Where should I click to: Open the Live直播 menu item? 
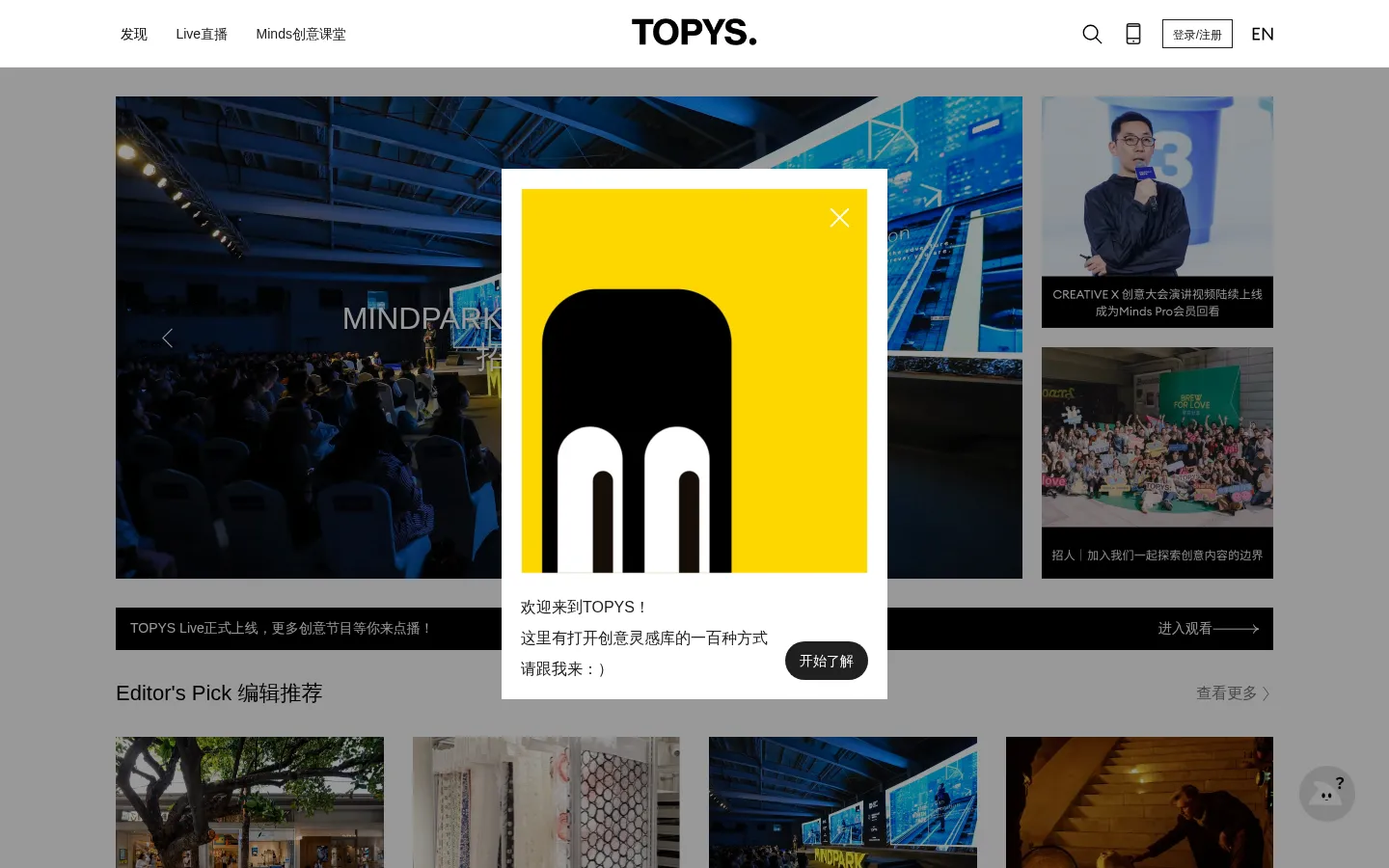(202, 34)
